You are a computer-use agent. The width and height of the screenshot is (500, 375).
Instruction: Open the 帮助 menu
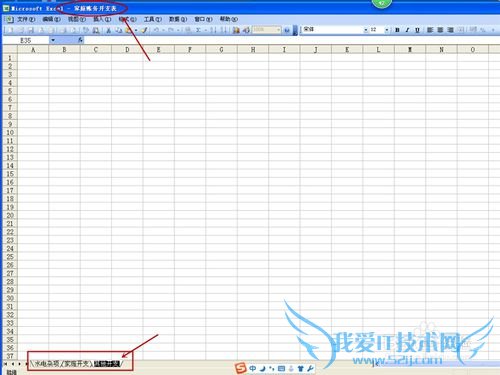point(229,19)
